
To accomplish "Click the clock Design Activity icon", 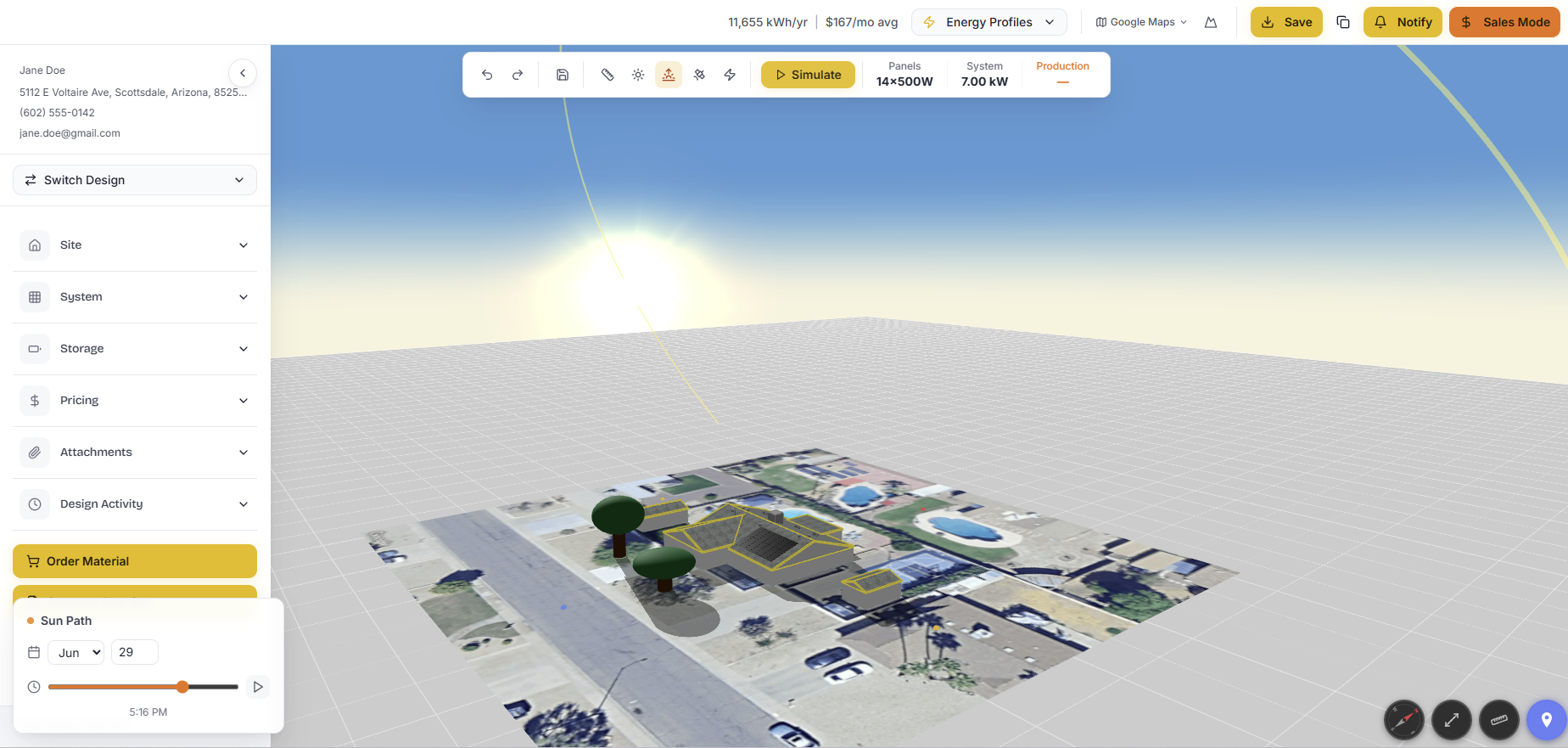I will (x=35, y=504).
